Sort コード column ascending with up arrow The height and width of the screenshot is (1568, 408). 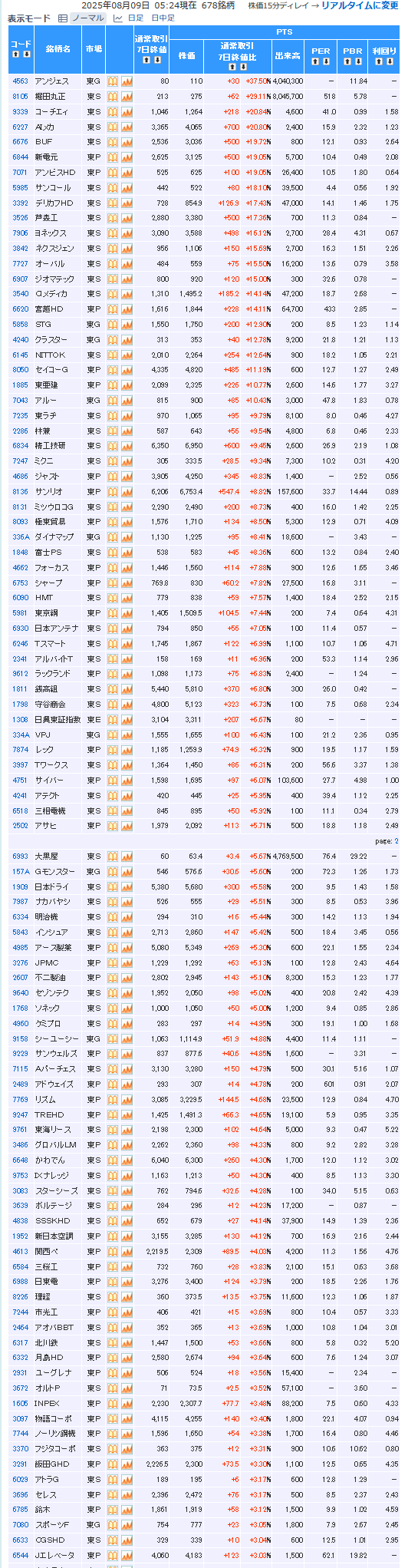click(x=16, y=54)
